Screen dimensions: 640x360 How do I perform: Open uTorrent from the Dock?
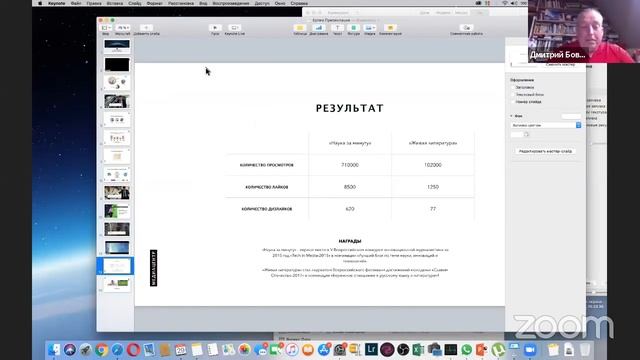click(x=498, y=350)
